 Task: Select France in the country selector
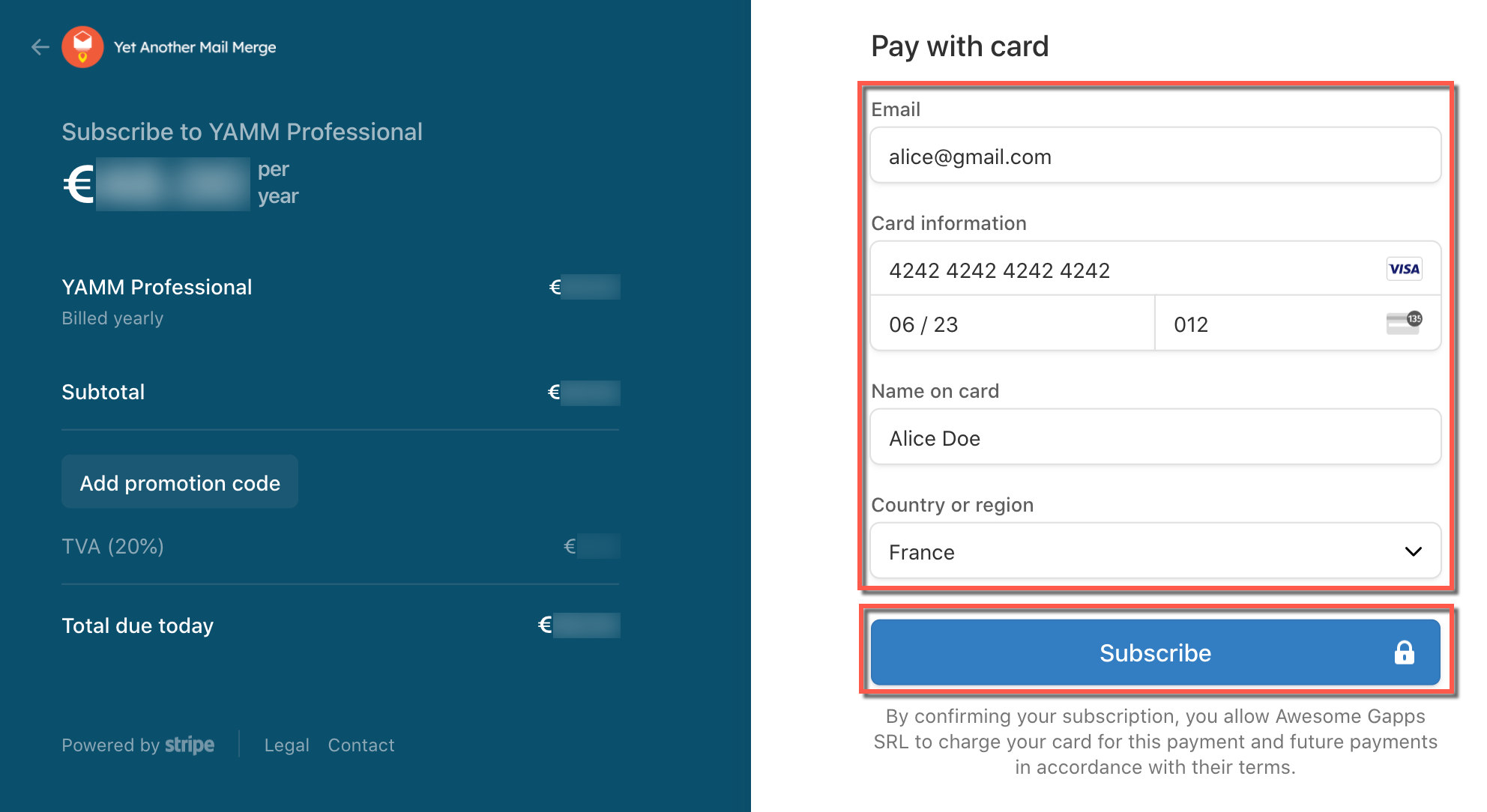1155,551
